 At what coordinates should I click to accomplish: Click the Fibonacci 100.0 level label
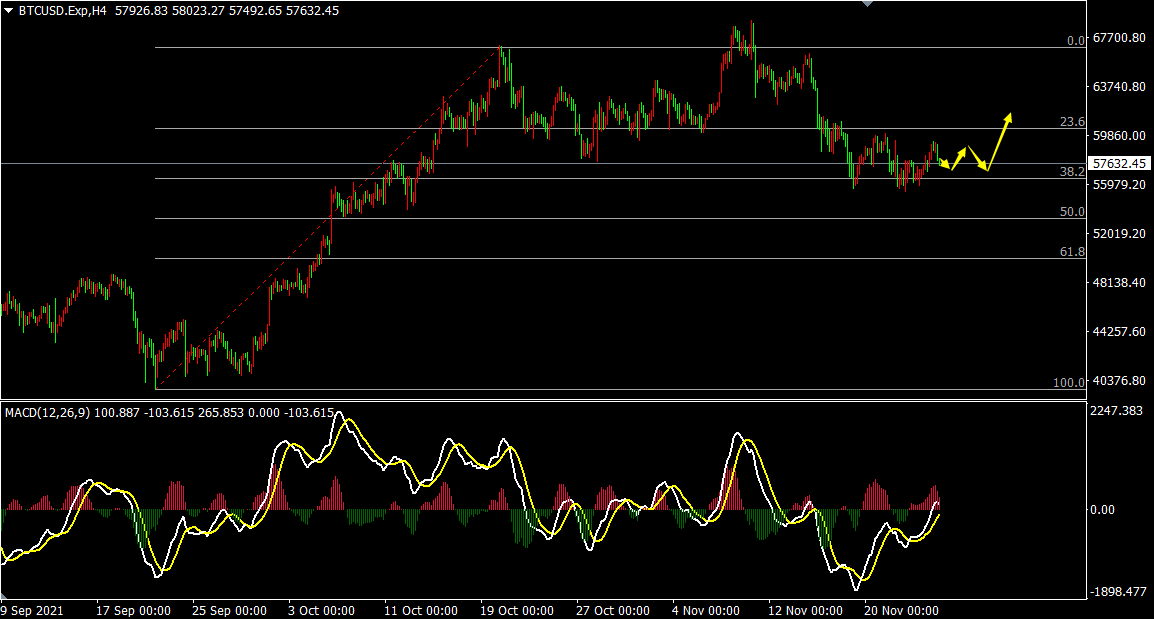1069,383
